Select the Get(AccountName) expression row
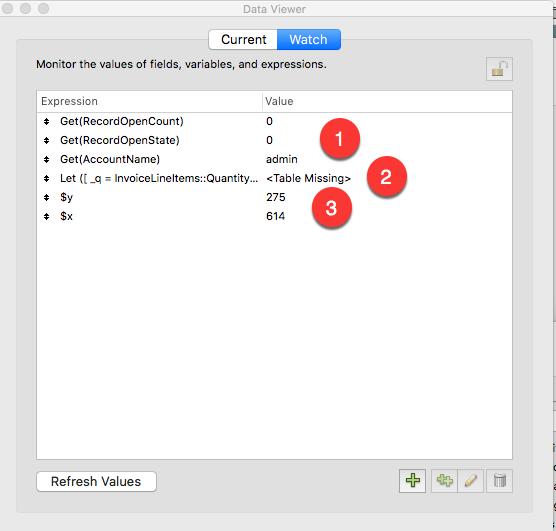The height and width of the screenshot is (531, 556). (274, 159)
